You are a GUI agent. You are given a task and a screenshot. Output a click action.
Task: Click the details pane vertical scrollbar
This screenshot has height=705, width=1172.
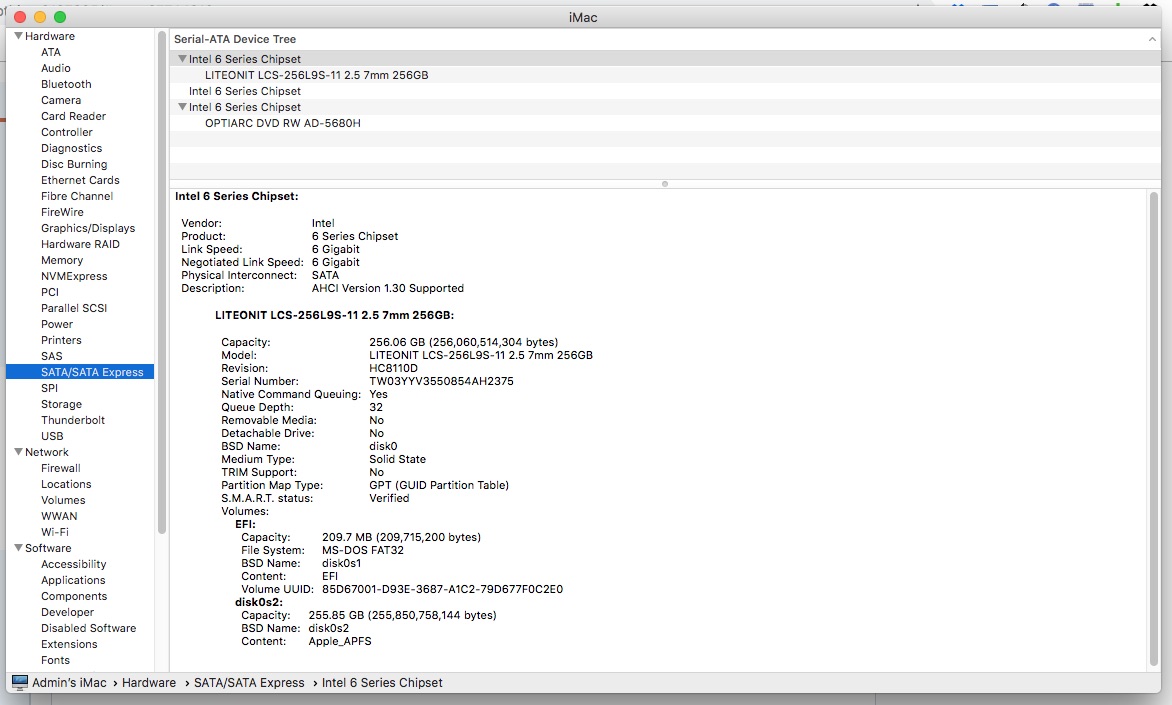(1155, 428)
